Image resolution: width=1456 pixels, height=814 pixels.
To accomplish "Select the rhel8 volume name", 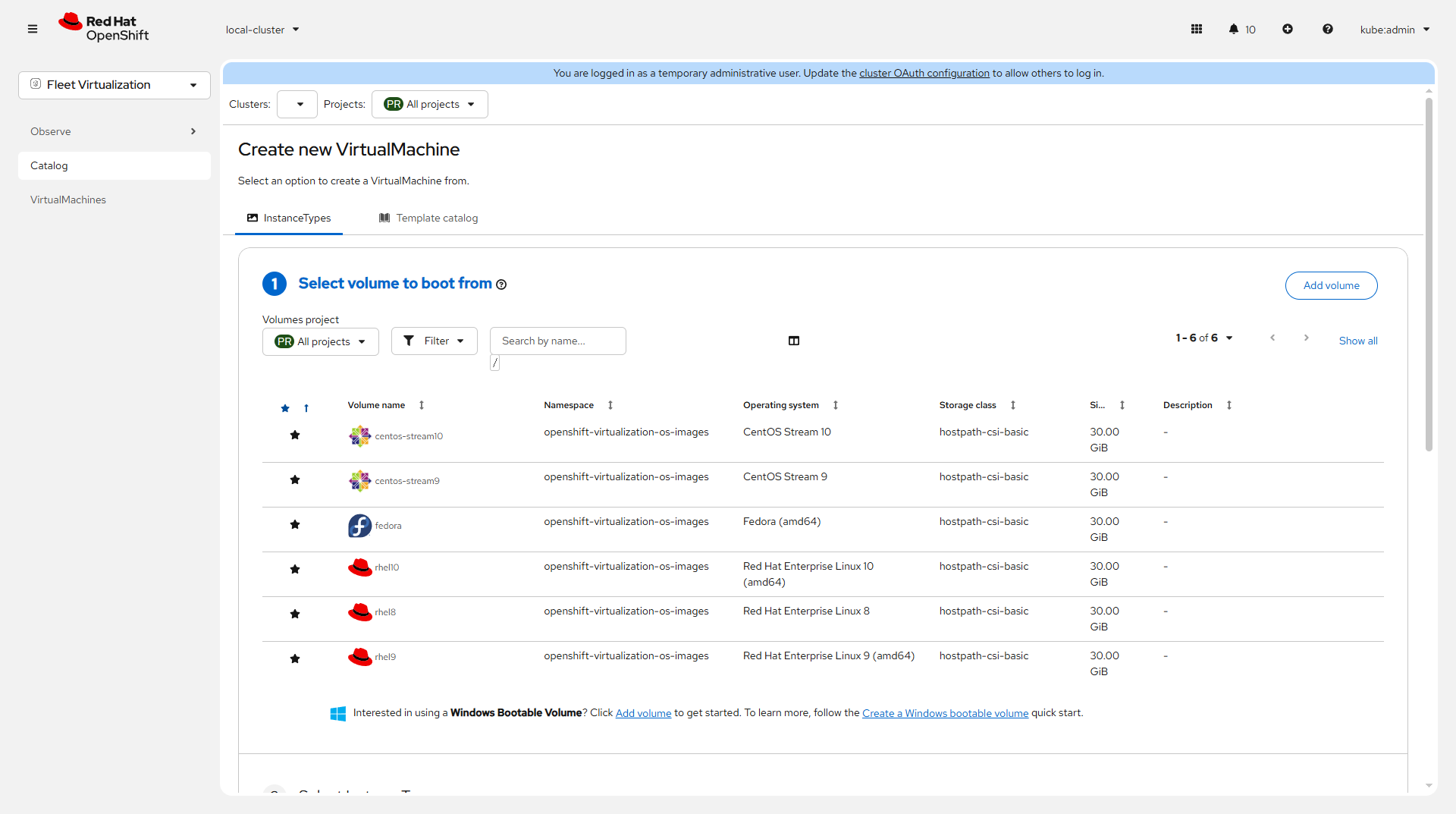I will tap(385, 612).
